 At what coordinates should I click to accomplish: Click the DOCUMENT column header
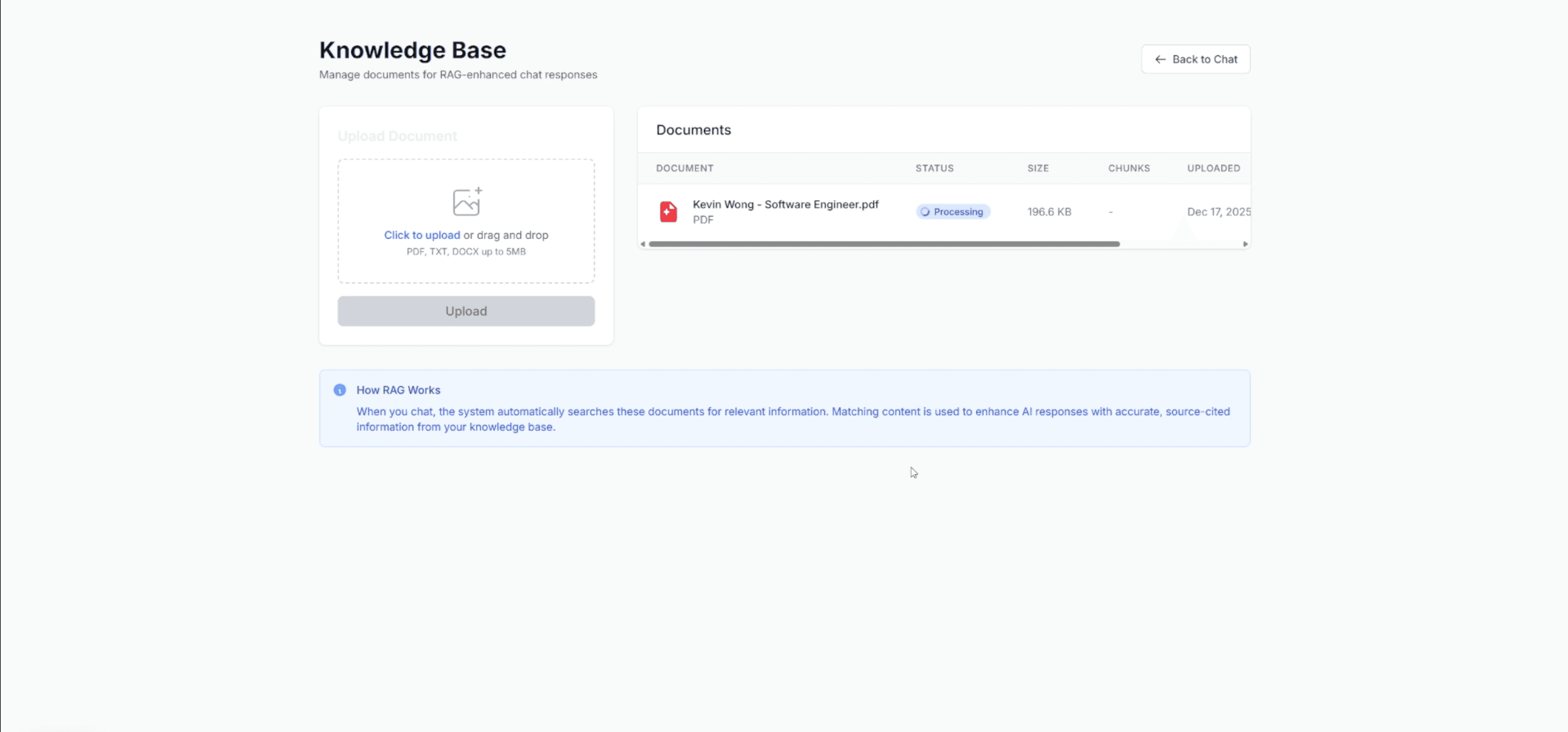684,168
